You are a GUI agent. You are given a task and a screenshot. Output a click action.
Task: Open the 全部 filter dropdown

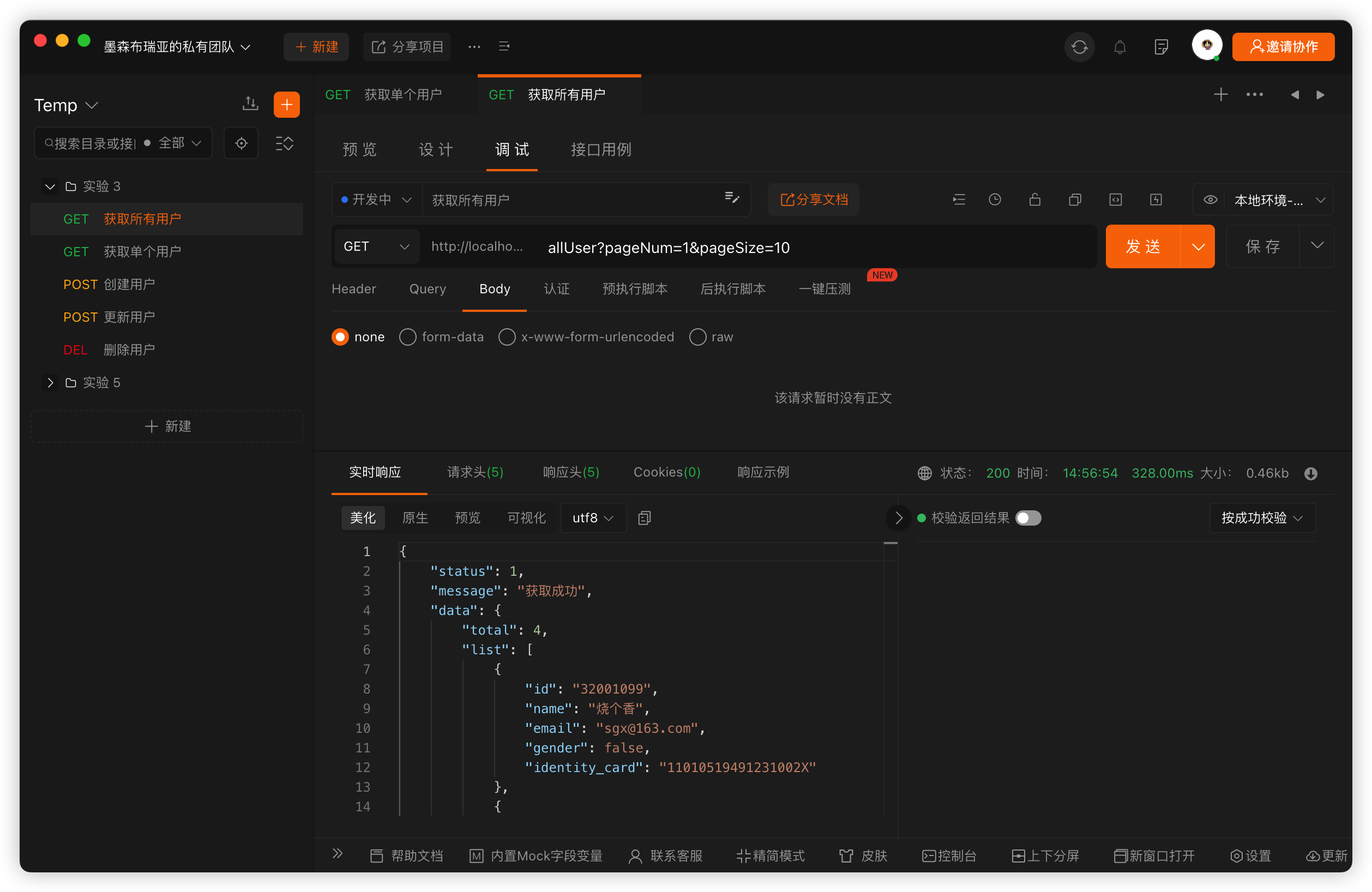click(x=179, y=143)
